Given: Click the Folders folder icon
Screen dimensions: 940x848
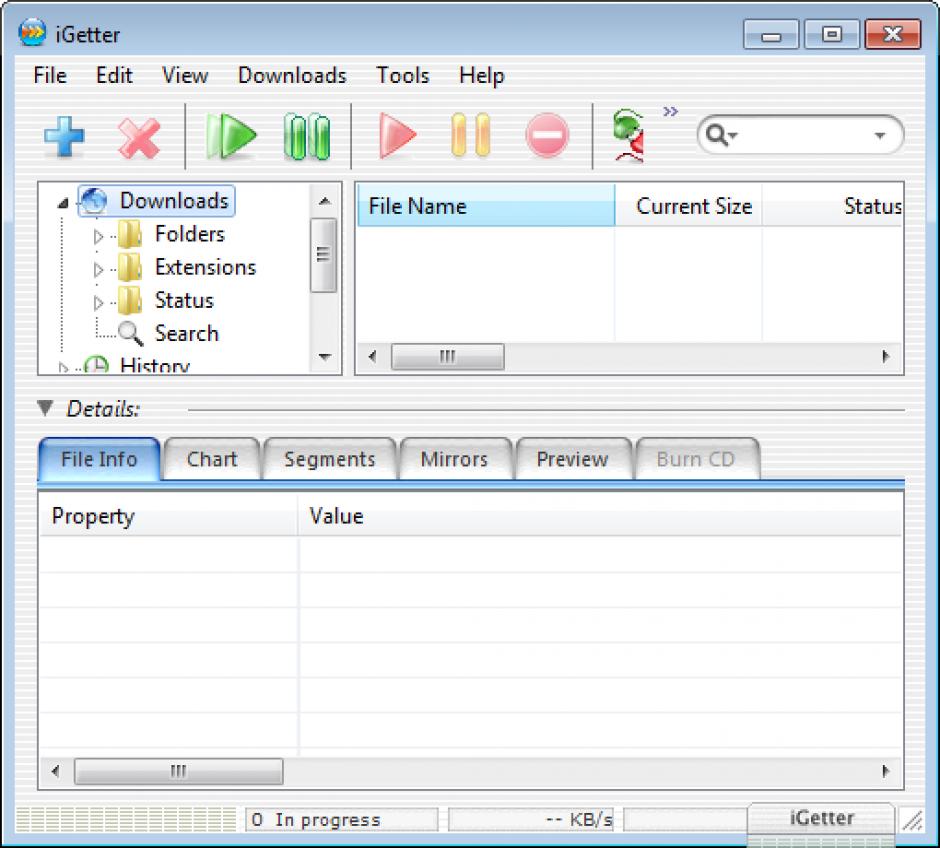Looking at the screenshot, I should [x=129, y=234].
